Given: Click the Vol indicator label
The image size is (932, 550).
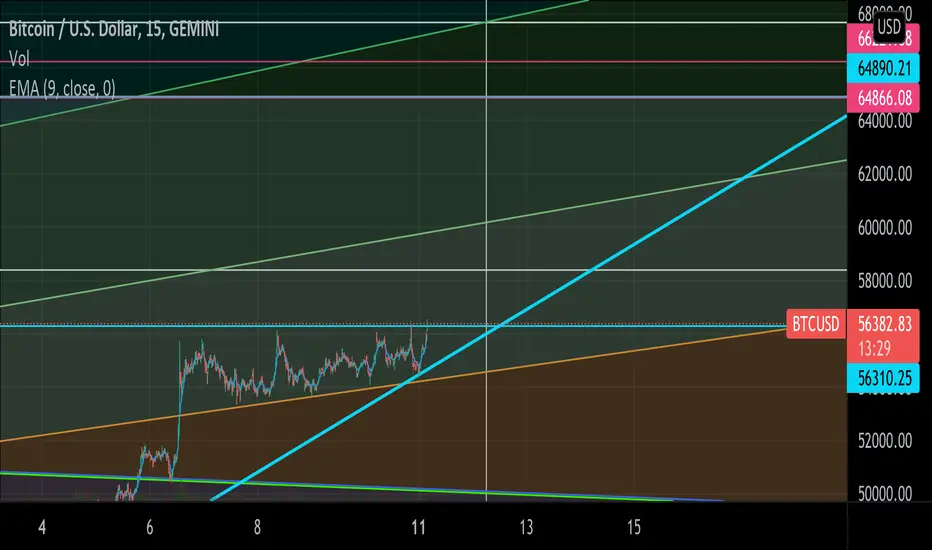Looking at the screenshot, I should pos(19,58).
